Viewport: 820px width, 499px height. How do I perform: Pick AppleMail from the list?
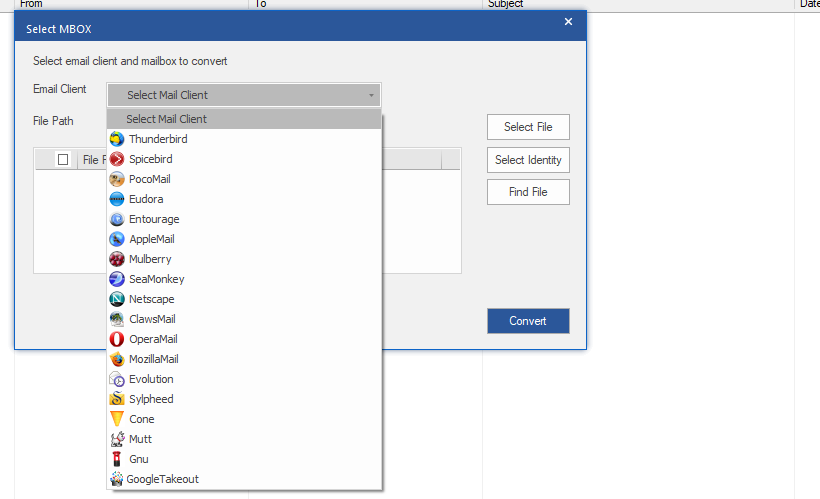244,239
